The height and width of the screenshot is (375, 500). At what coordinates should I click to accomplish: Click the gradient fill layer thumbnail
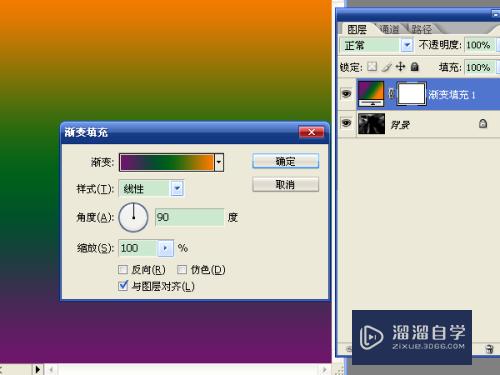[371, 94]
